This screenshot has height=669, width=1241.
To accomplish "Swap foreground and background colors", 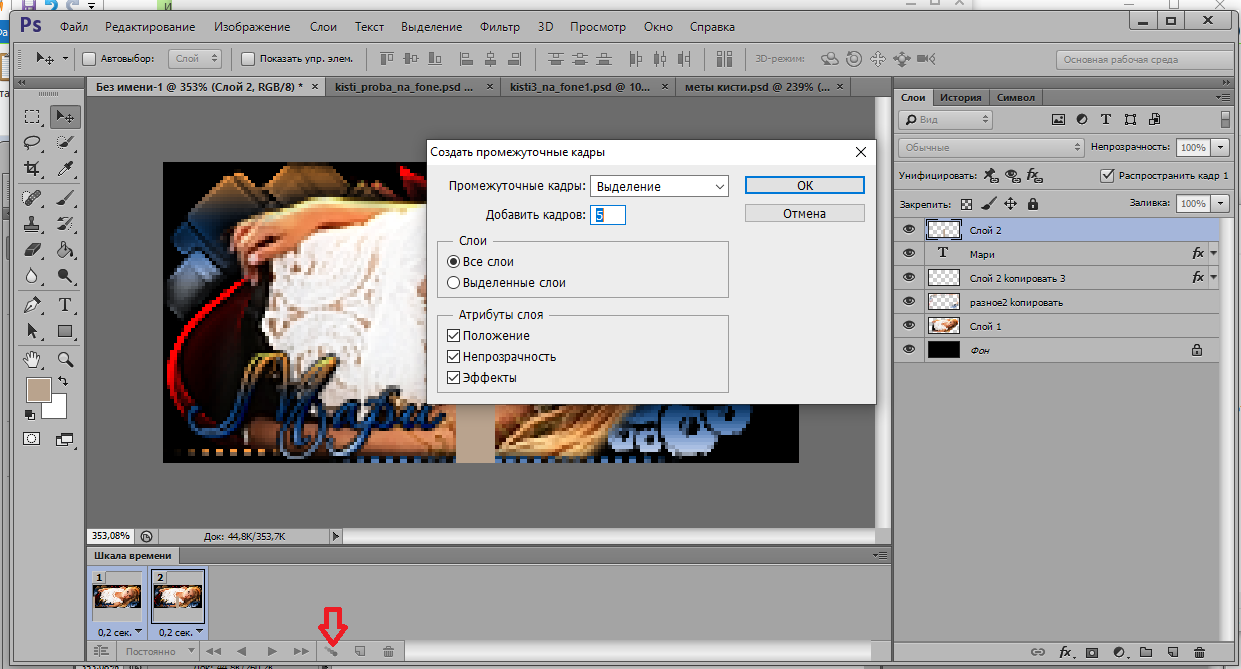I will [62, 382].
